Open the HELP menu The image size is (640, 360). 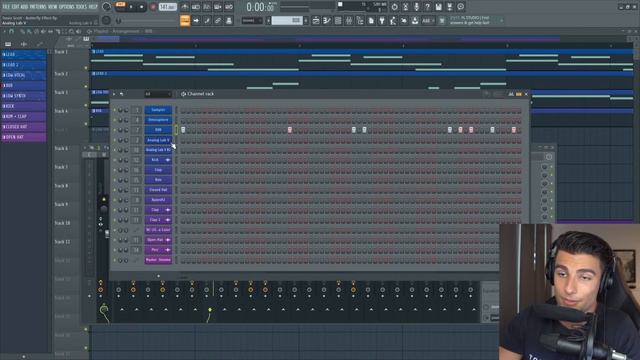tap(93, 7)
